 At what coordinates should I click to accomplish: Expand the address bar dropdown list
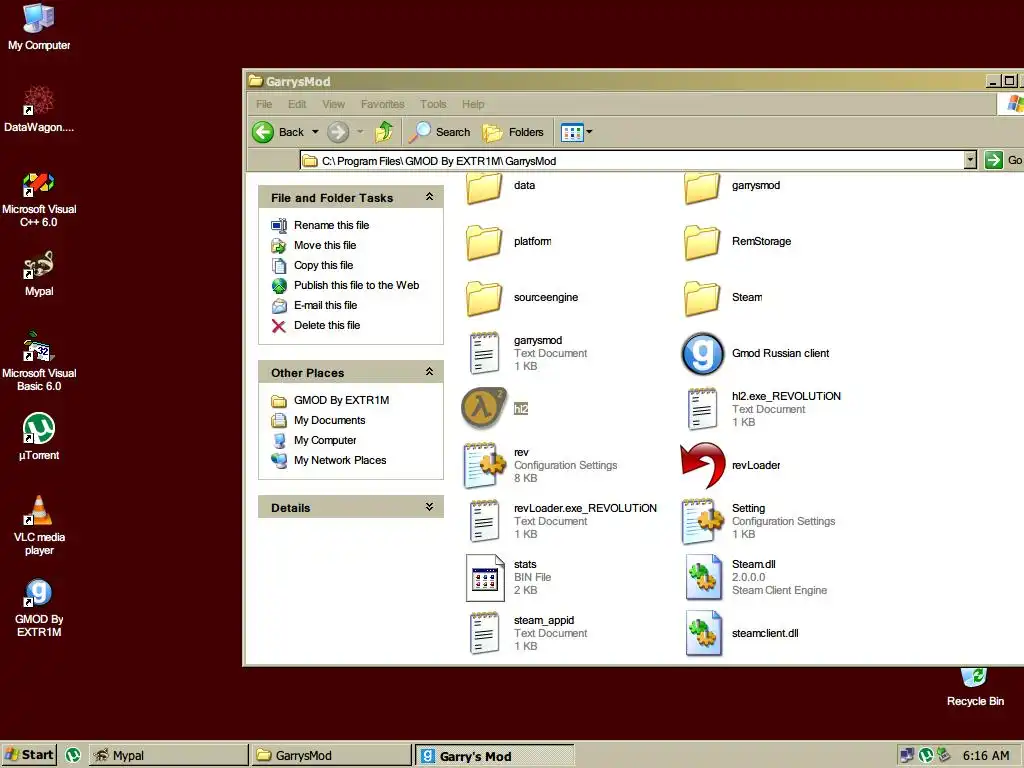pyautogui.click(x=970, y=160)
